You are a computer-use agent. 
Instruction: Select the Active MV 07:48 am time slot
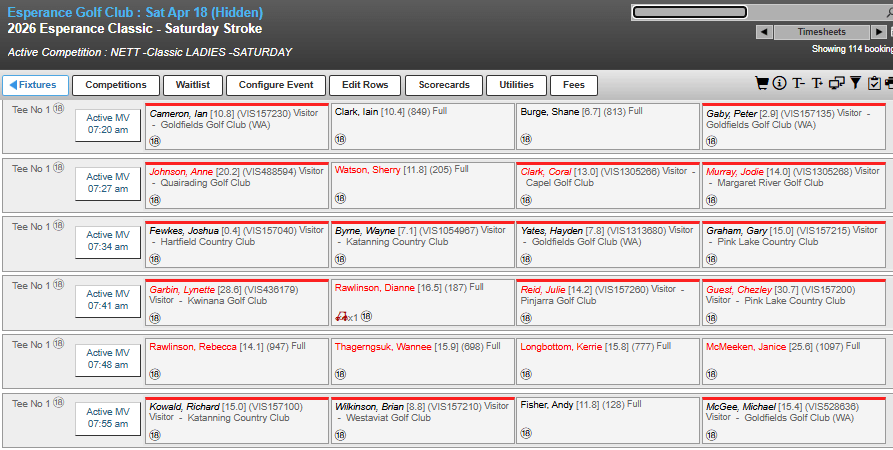pos(107,359)
